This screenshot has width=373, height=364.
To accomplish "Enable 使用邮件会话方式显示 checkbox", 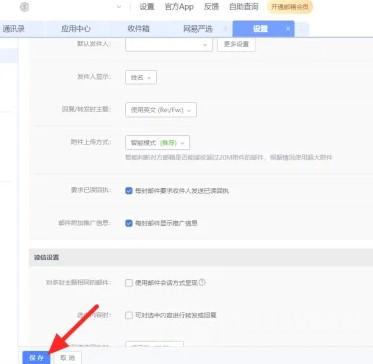I will coord(129,283).
